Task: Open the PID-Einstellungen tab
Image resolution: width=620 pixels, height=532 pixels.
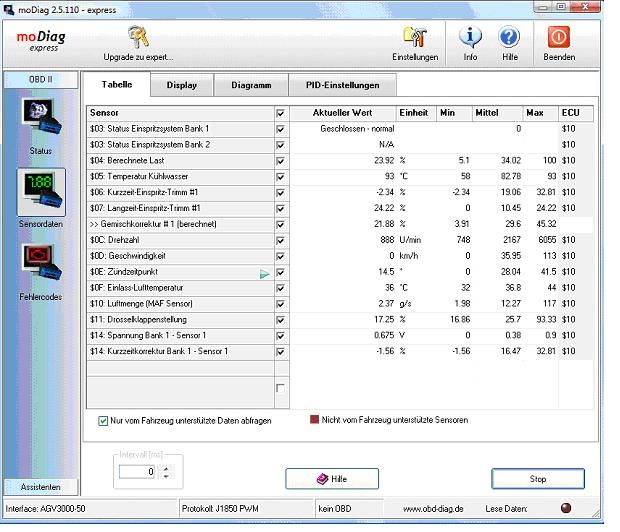Action: click(342, 85)
